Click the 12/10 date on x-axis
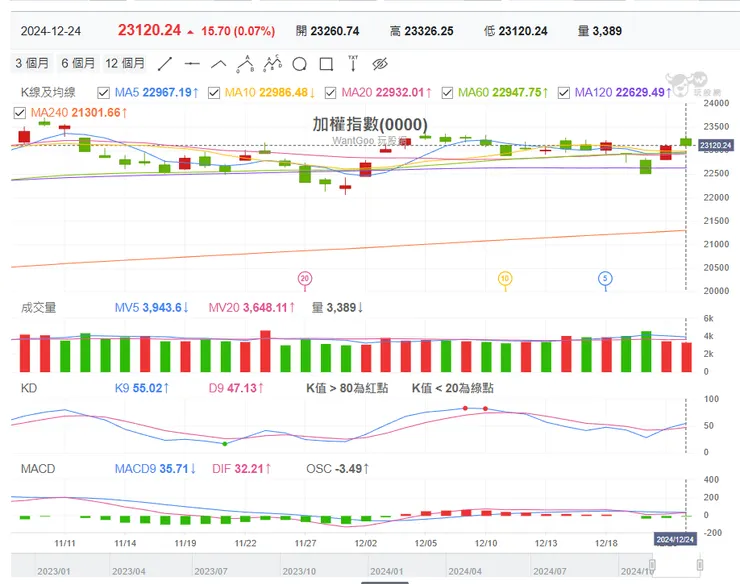The height and width of the screenshot is (584, 740). click(486, 543)
